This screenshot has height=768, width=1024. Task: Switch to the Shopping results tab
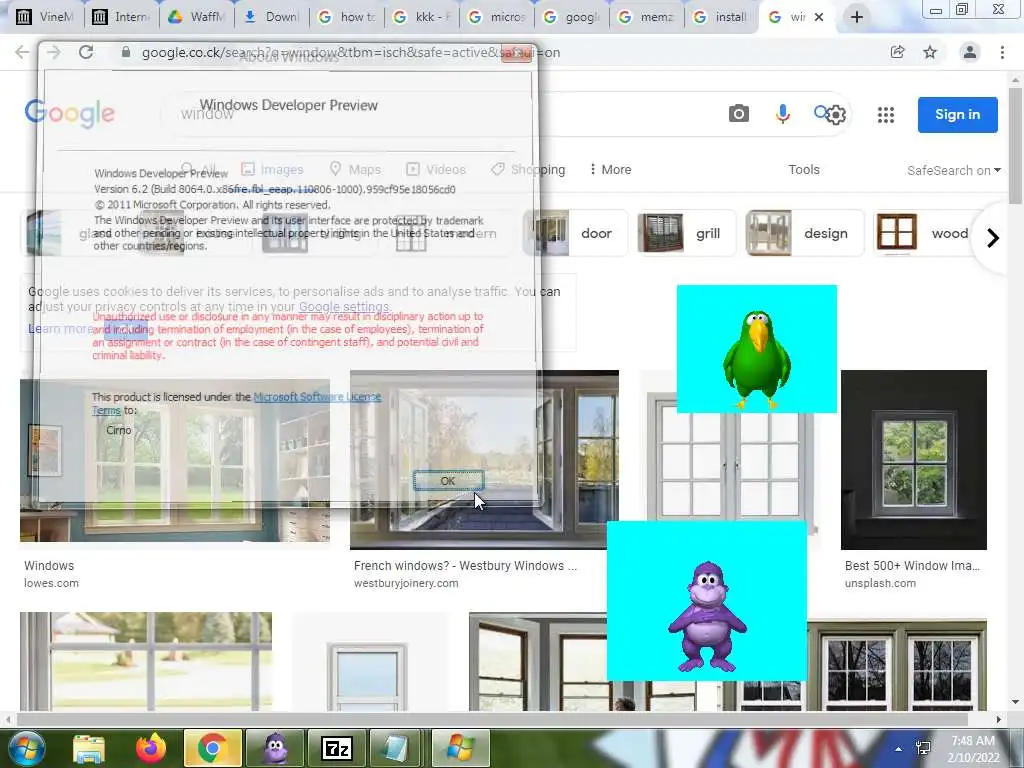click(528, 169)
